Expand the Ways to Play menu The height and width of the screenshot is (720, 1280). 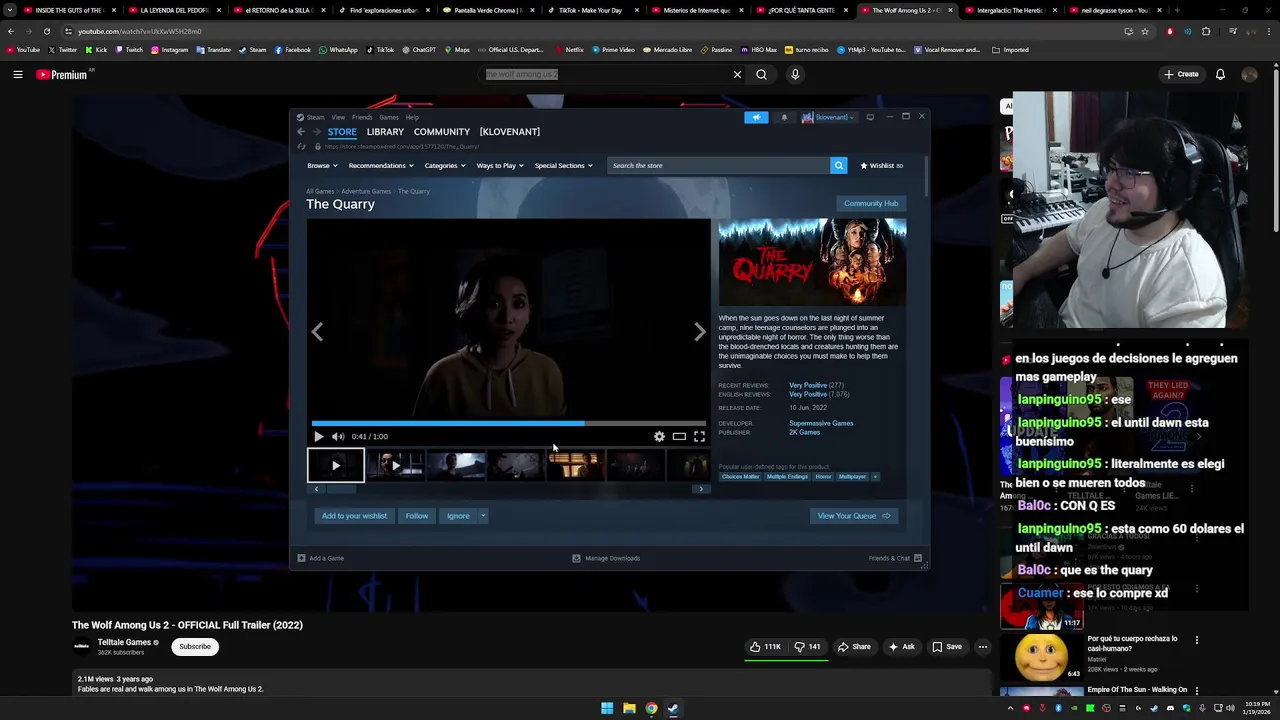pyautogui.click(x=500, y=165)
